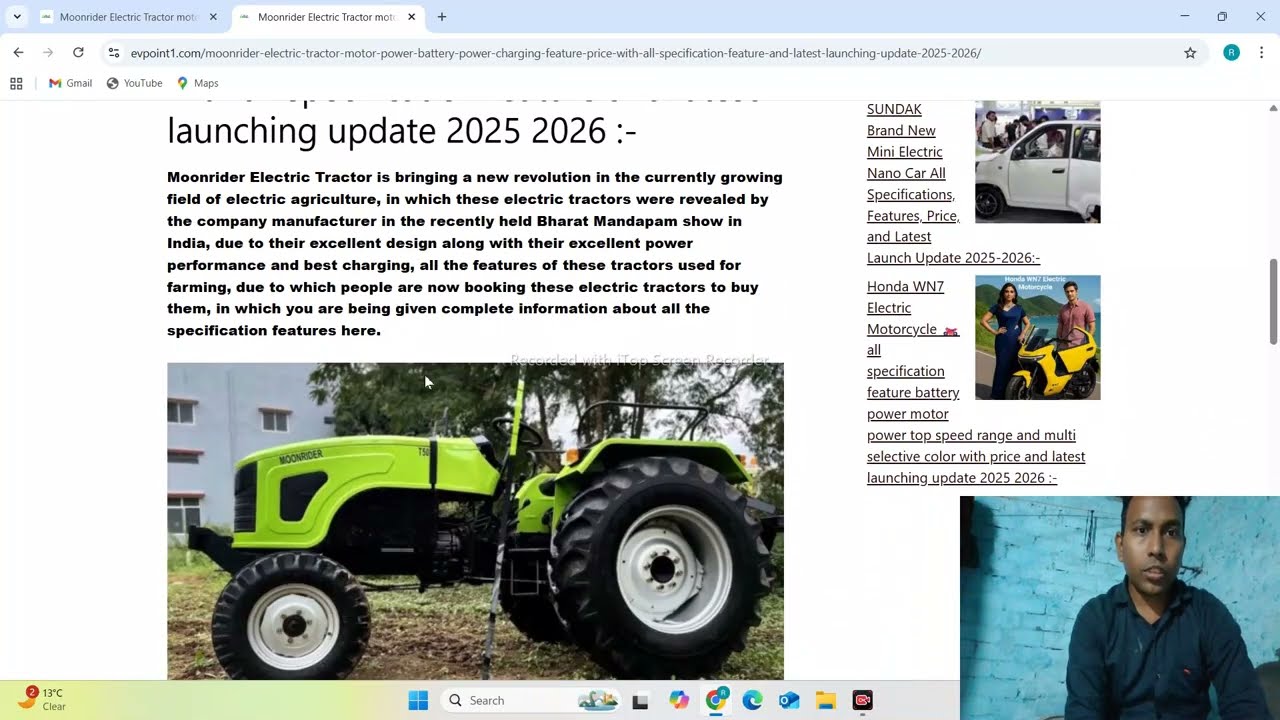This screenshot has width=1280, height=720.
Task: Open Outlook on the taskbar
Action: (789, 700)
